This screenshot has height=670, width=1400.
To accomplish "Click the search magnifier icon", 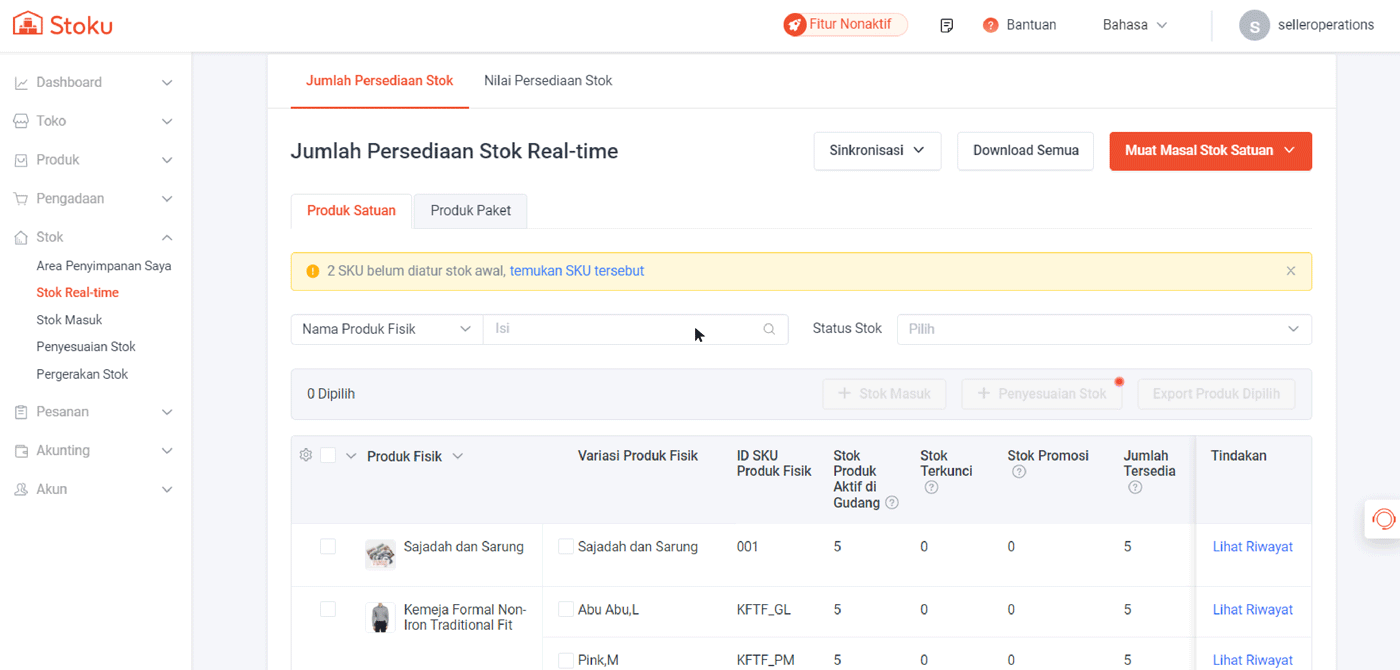I will point(769,329).
